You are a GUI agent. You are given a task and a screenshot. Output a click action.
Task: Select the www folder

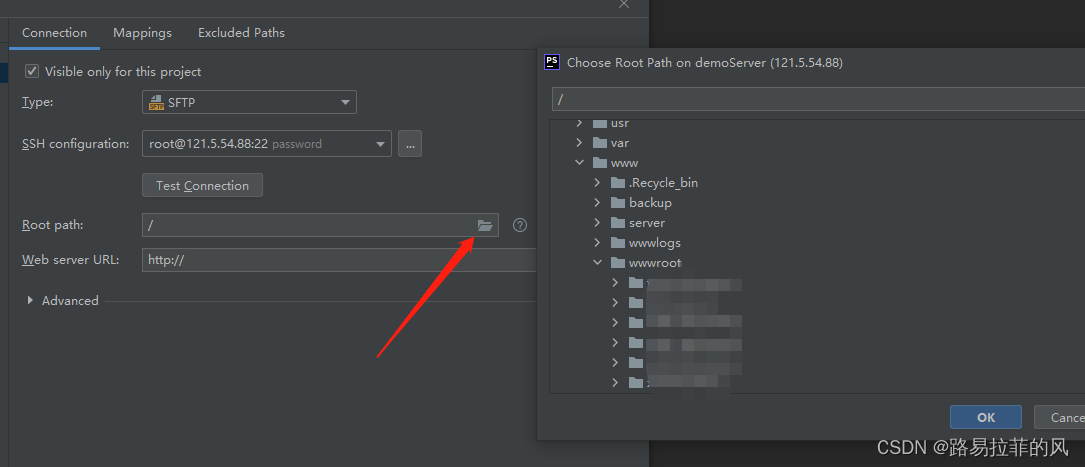tap(625, 163)
